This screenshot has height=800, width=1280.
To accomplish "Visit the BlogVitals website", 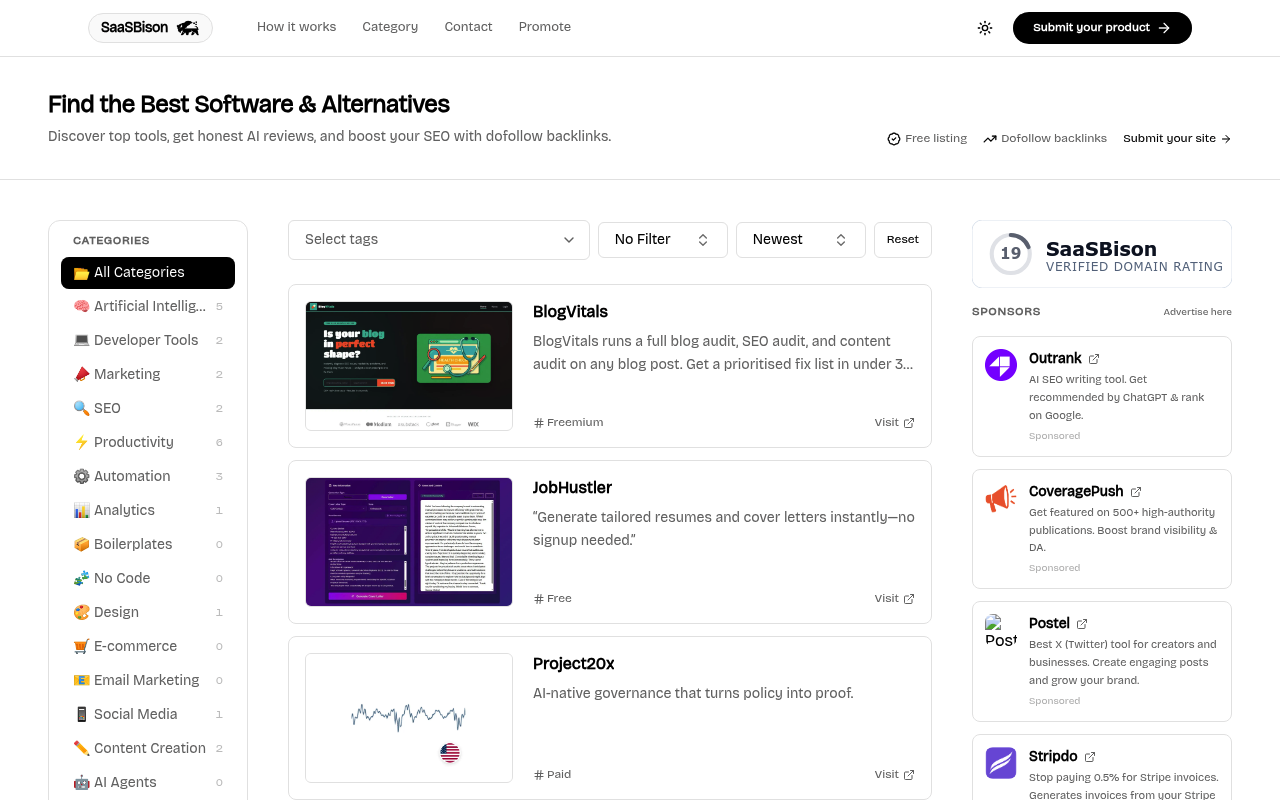I will point(894,423).
